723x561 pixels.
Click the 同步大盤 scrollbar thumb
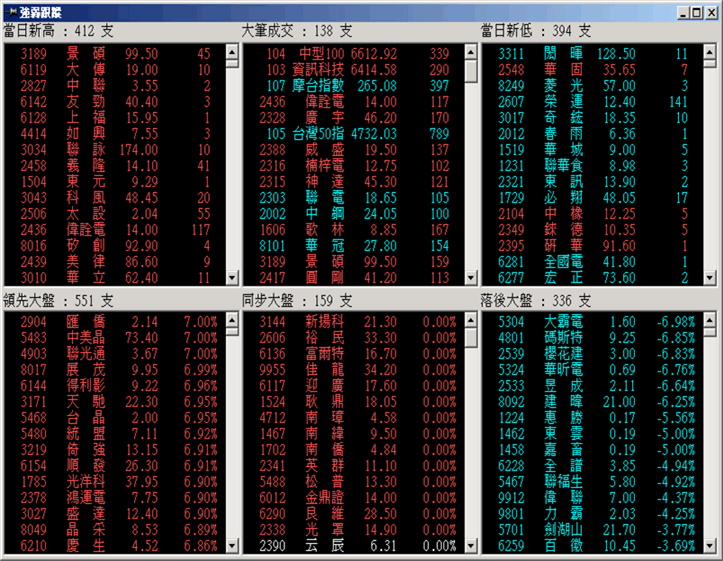click(471, 337)
